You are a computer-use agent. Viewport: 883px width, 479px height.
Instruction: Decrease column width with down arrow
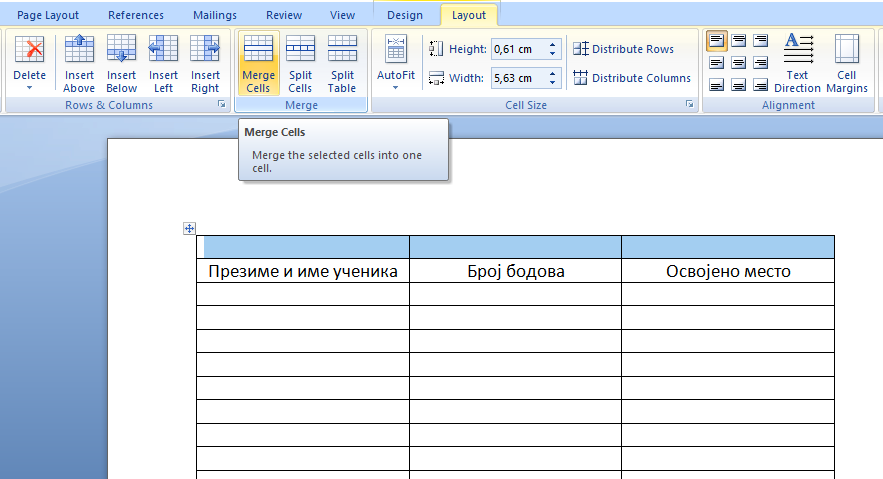pyautogui.click(x=552, y=83)
